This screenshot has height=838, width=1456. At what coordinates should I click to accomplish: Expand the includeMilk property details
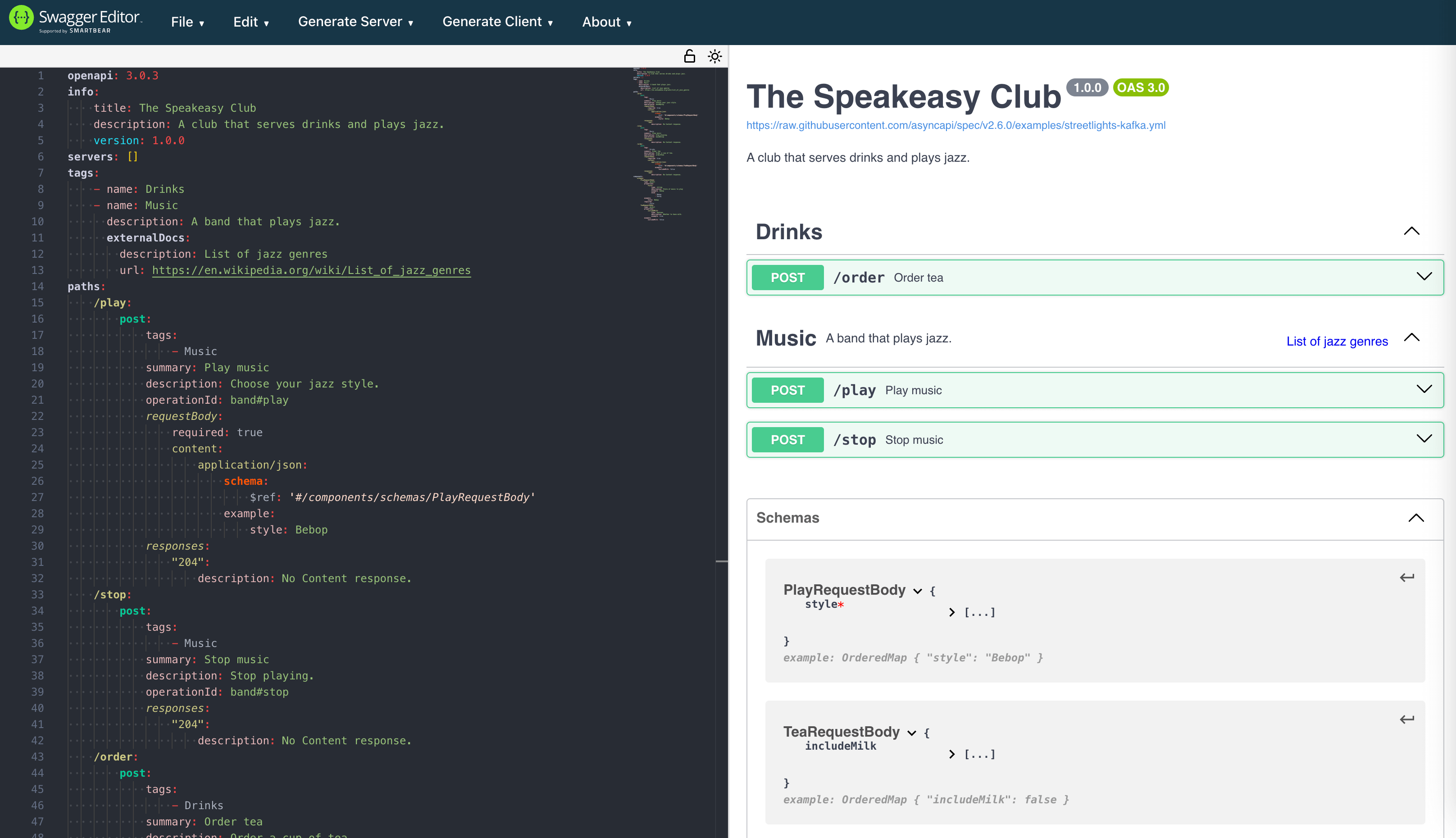(x=952, y=754)
